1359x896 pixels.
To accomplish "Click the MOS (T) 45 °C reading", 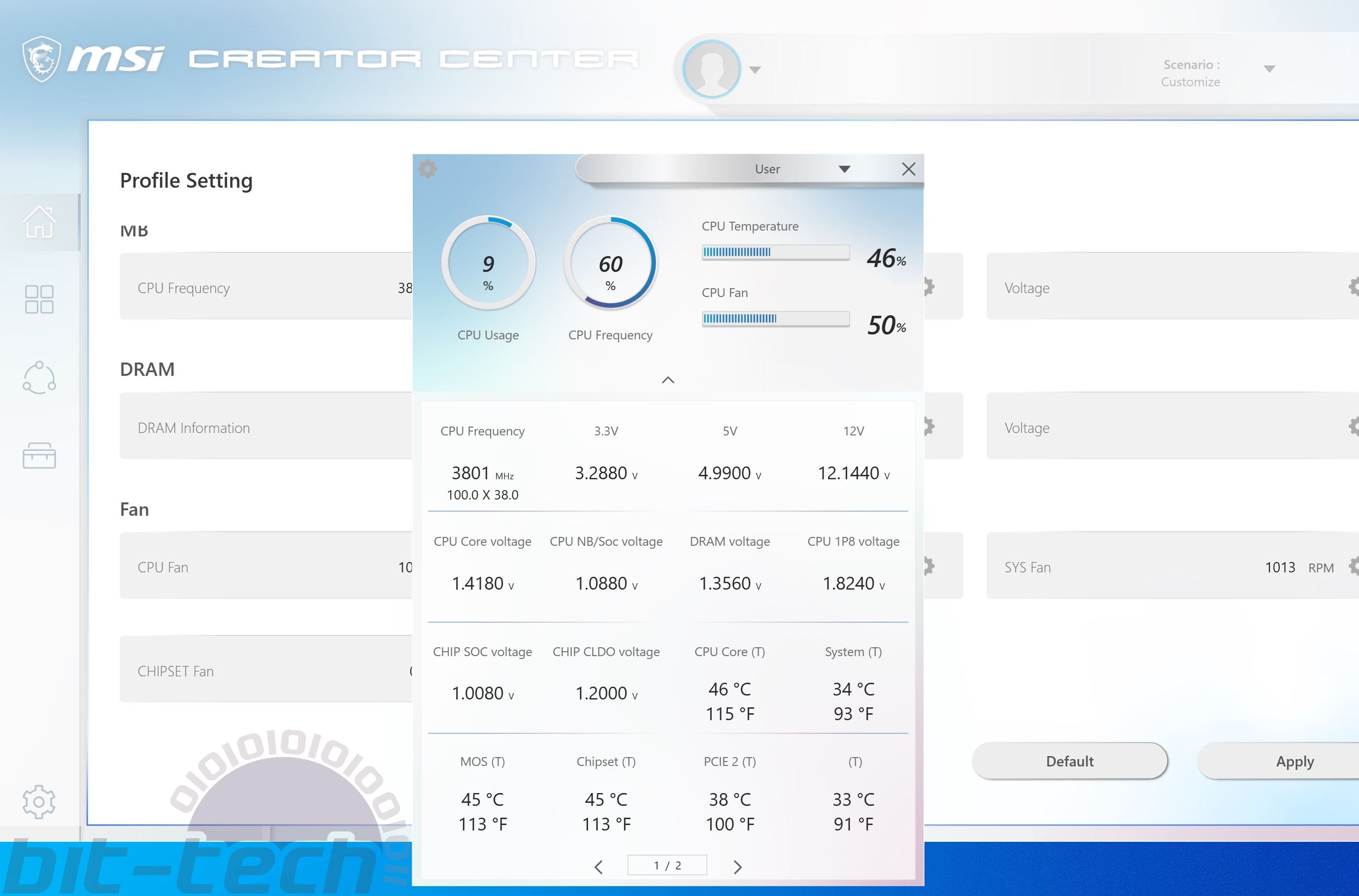I will [x=482, y=799].
